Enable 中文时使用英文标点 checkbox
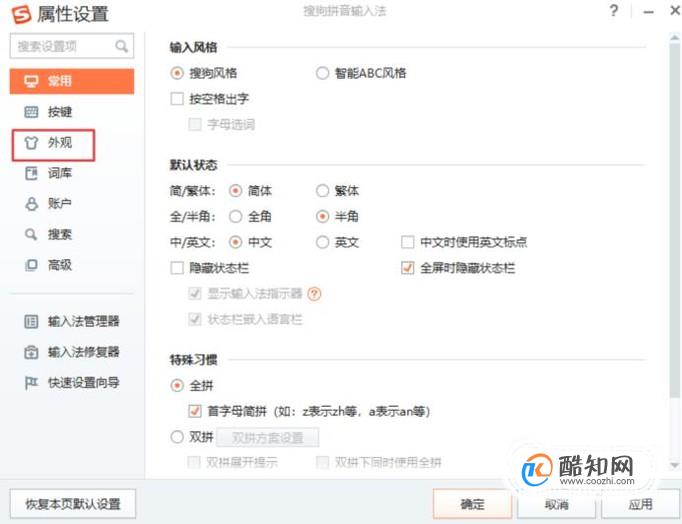 pyautogui.click(x=408, y=242)
